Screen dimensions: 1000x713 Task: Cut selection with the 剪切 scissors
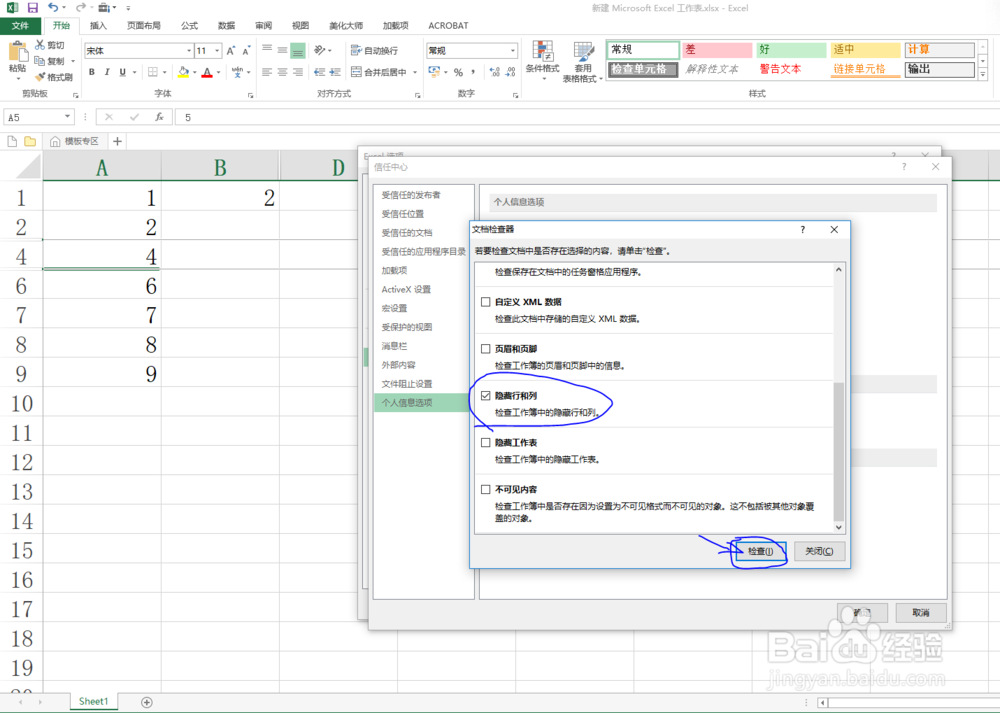[50, 45]
